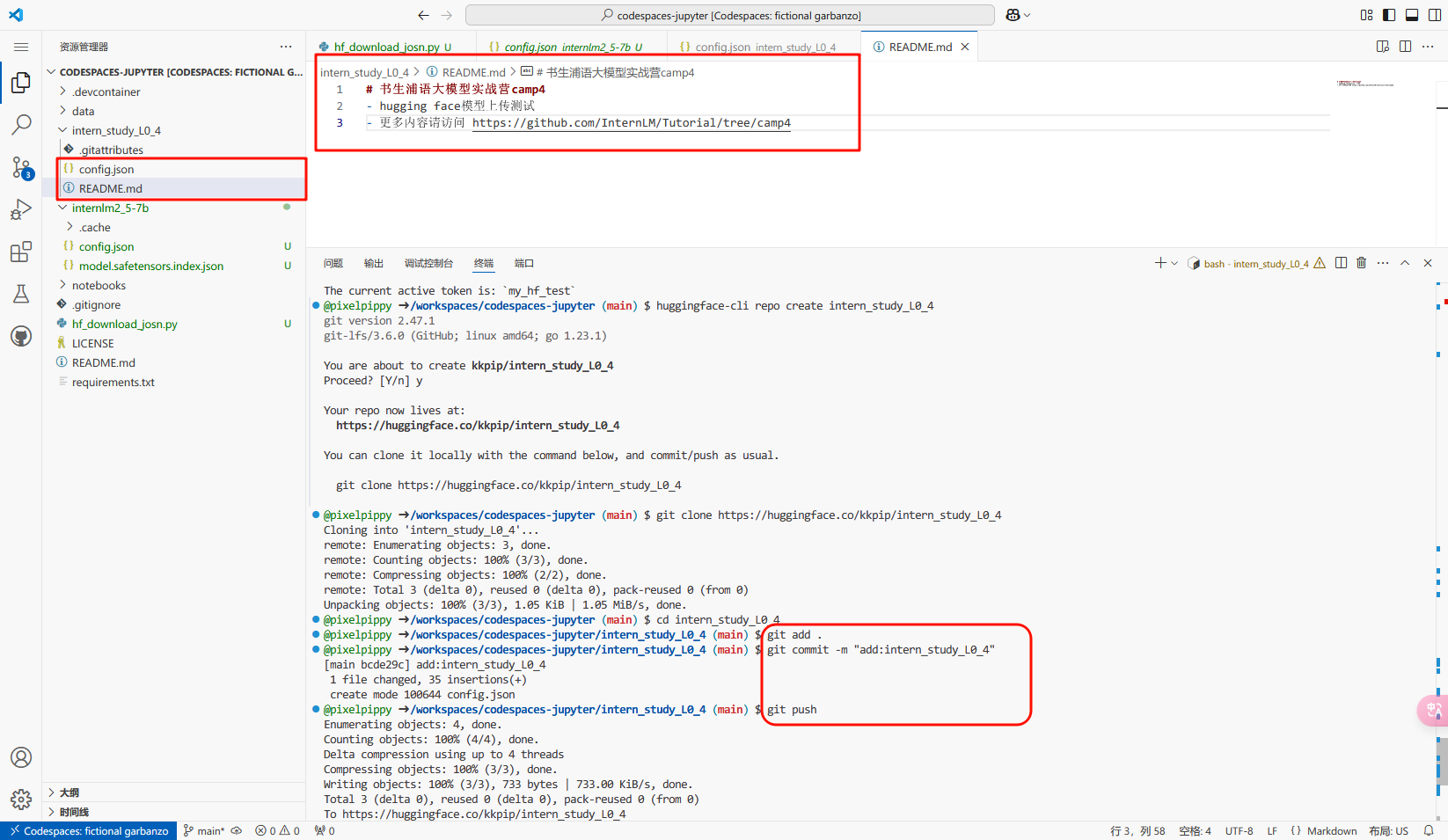Open launch profile dropdown next to plus

point(1174,263)
